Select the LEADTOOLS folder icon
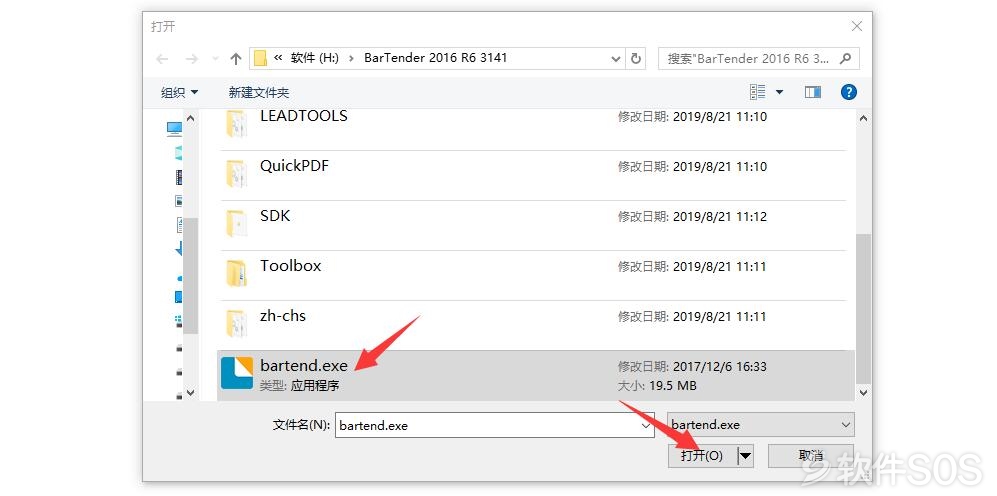 point(237,123)
